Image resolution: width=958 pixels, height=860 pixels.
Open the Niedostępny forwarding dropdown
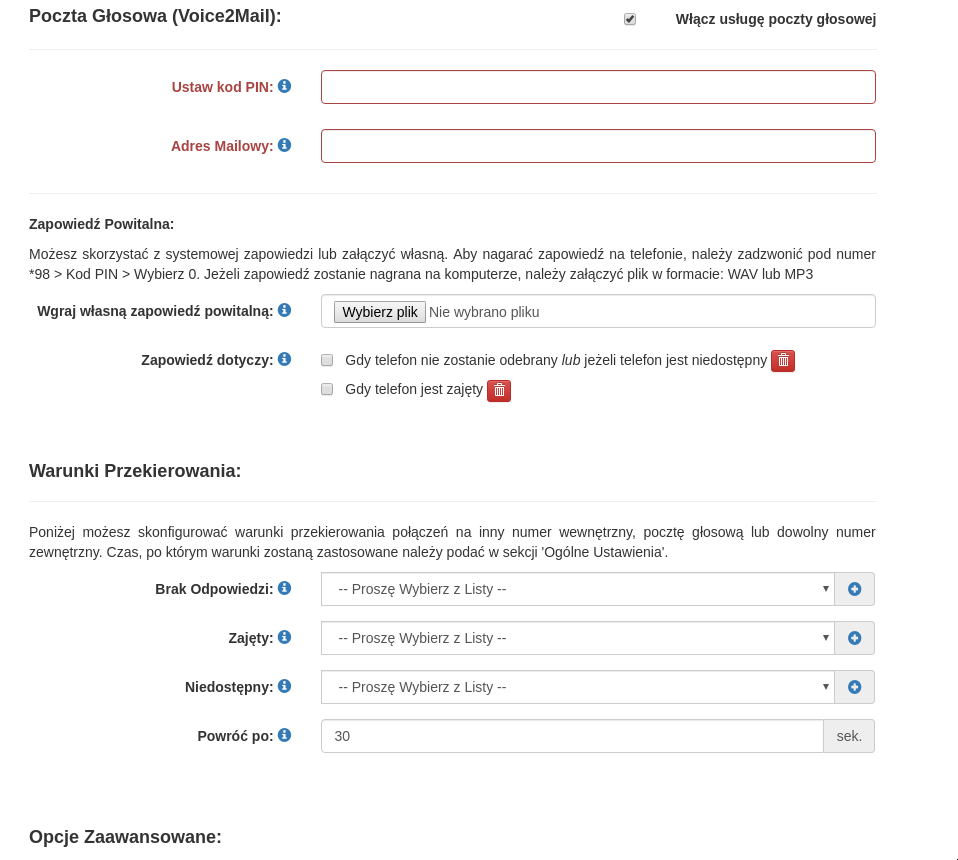click(577, 687)
